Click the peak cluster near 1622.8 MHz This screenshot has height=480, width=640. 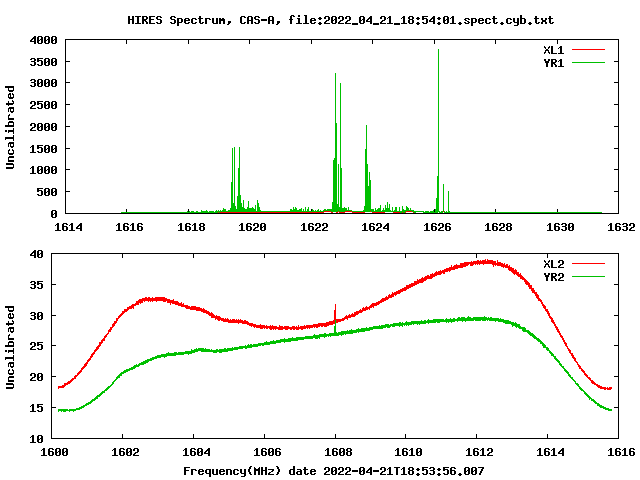(338, 143)
